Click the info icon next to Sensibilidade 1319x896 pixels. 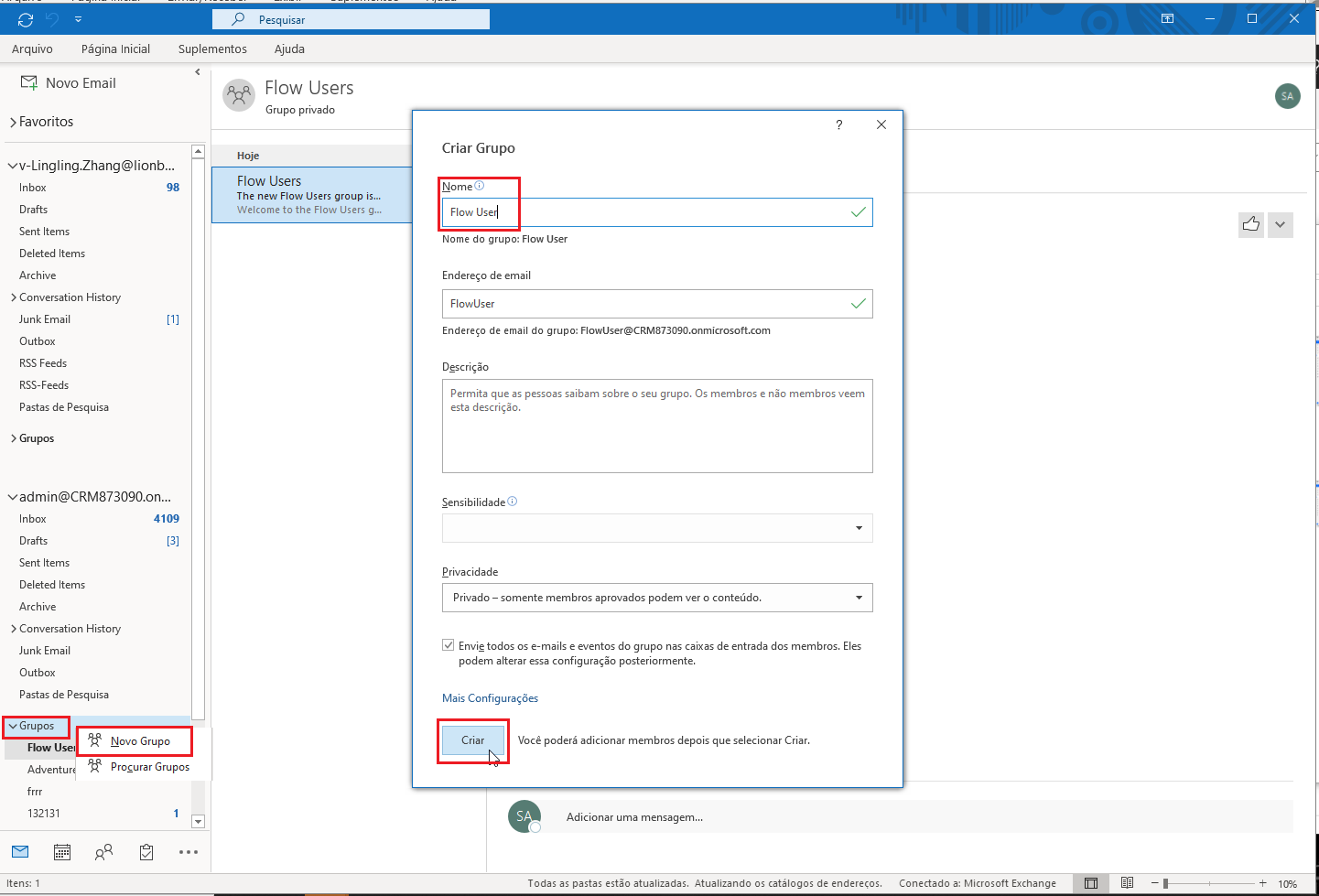tap(512, 502)
